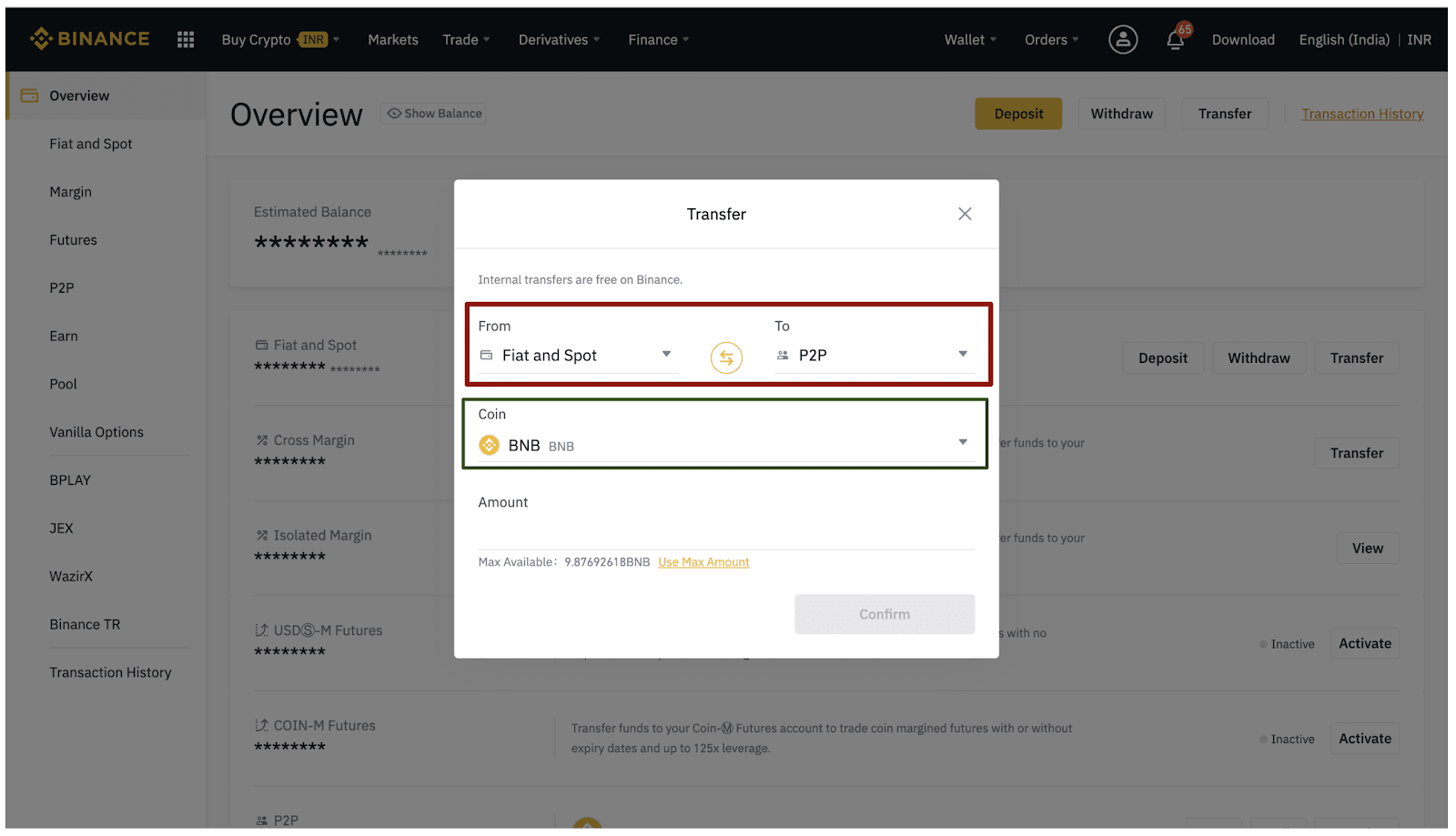Screen dimensions: 1456x836
Task: Select BPLAY in sidebar
Action: click(x=70, y=480)
